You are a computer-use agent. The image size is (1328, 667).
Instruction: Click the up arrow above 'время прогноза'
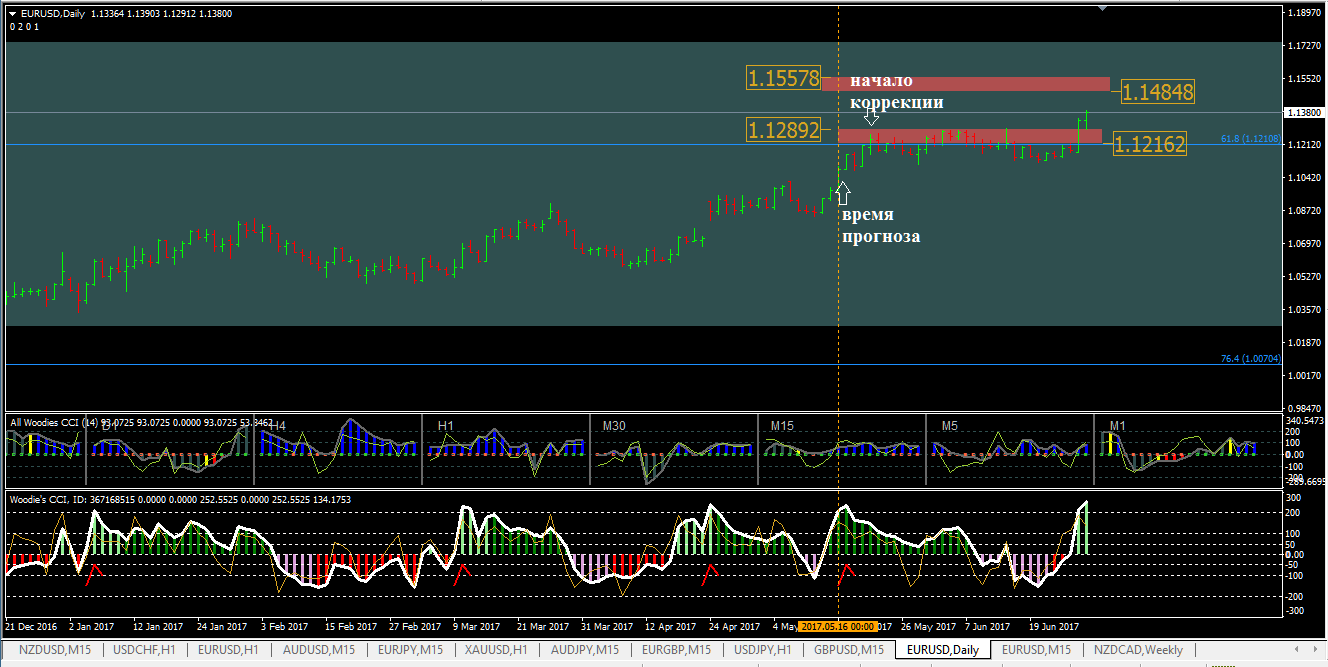[x=843, y=193]
